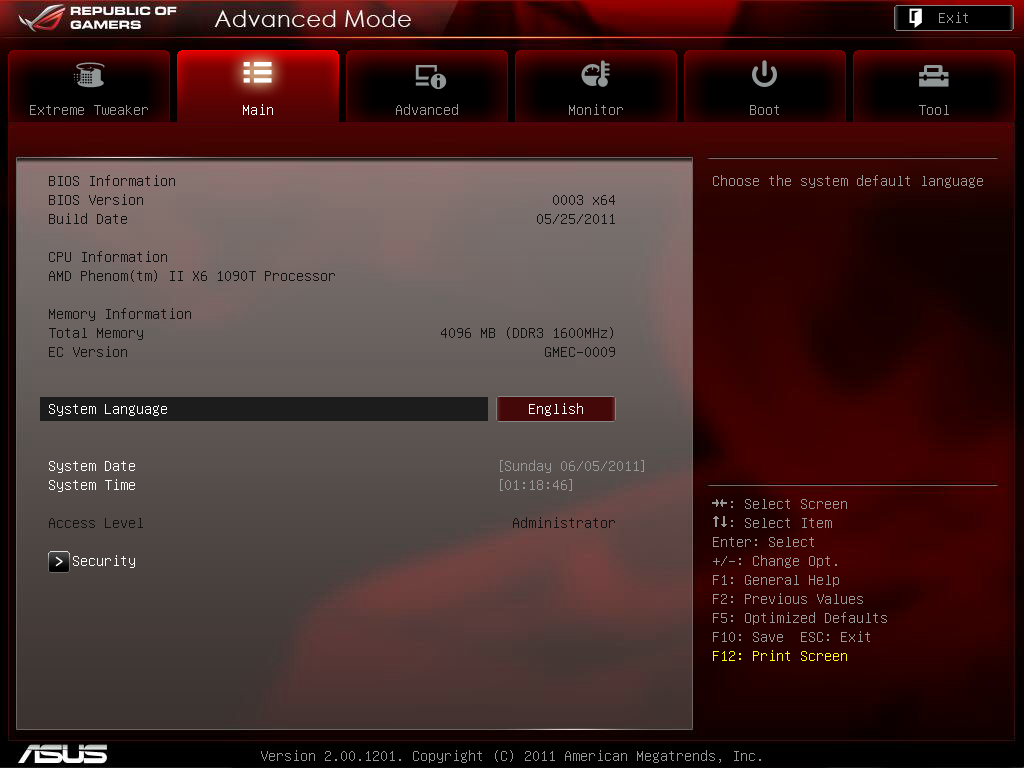Open the Security submenu label
1024x768 pixels.
(104, 561)
